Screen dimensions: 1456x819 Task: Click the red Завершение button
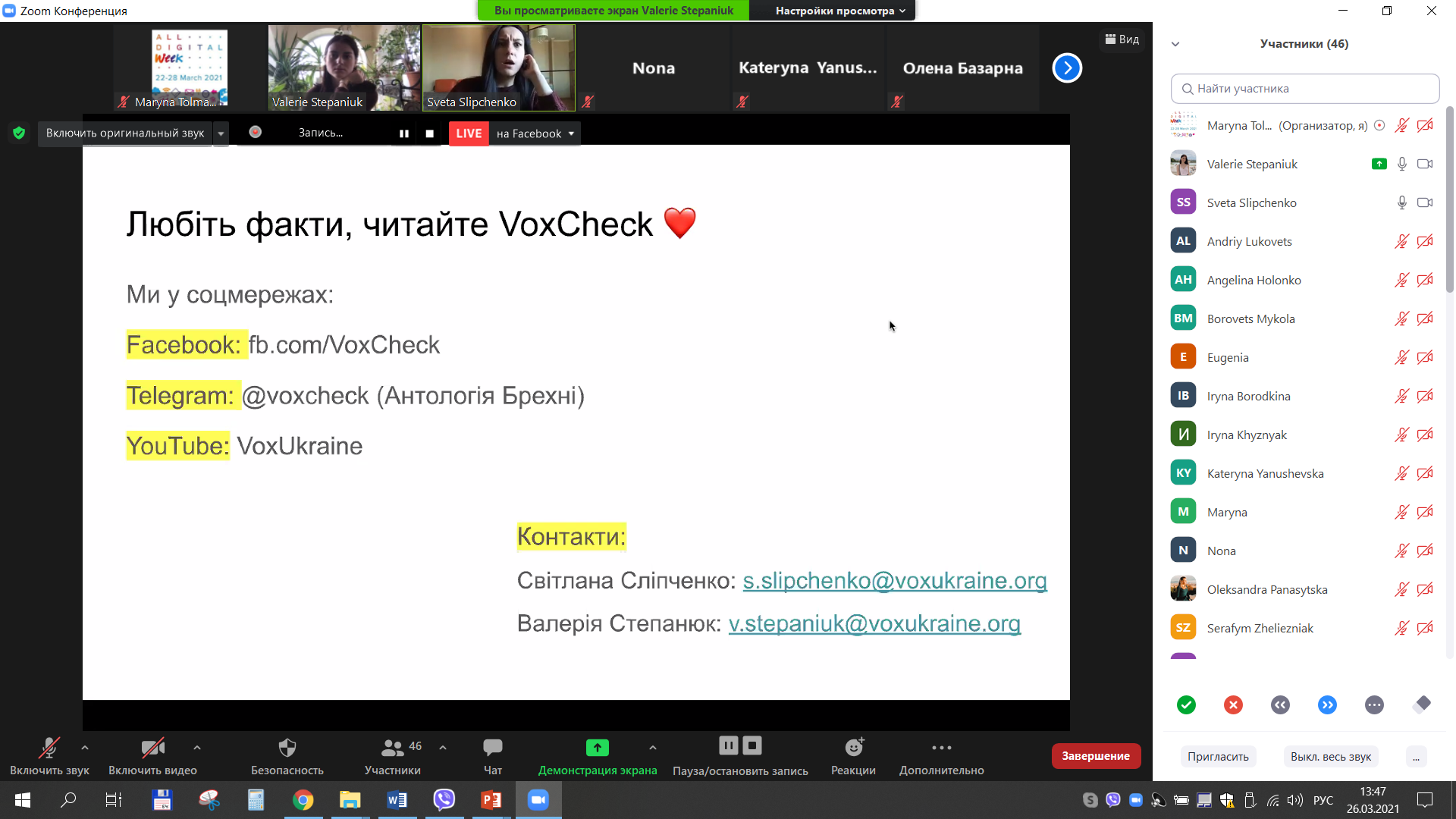(x=1095, y=756)
